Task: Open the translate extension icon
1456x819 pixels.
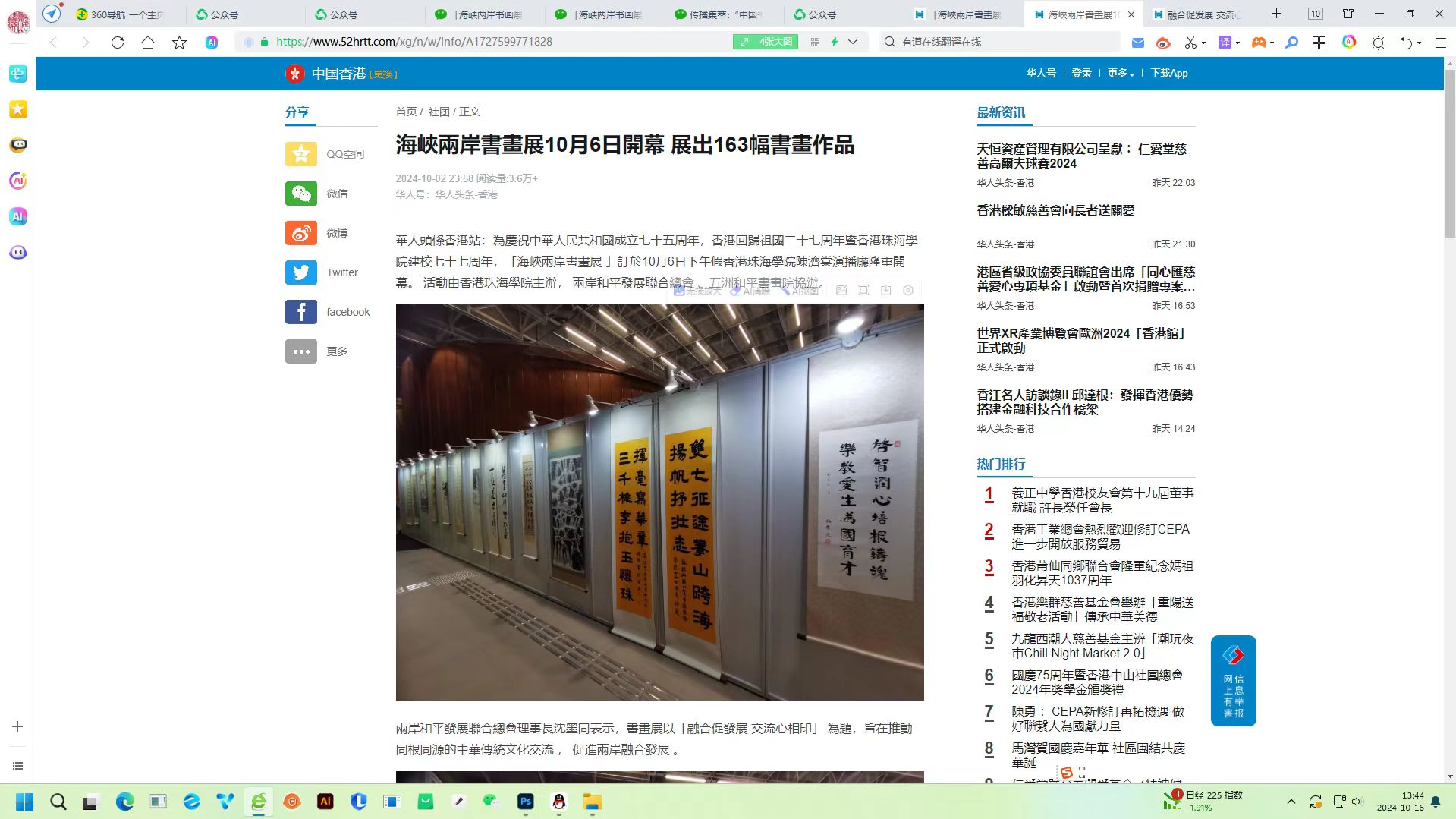Action: (x=1225, y=43)
